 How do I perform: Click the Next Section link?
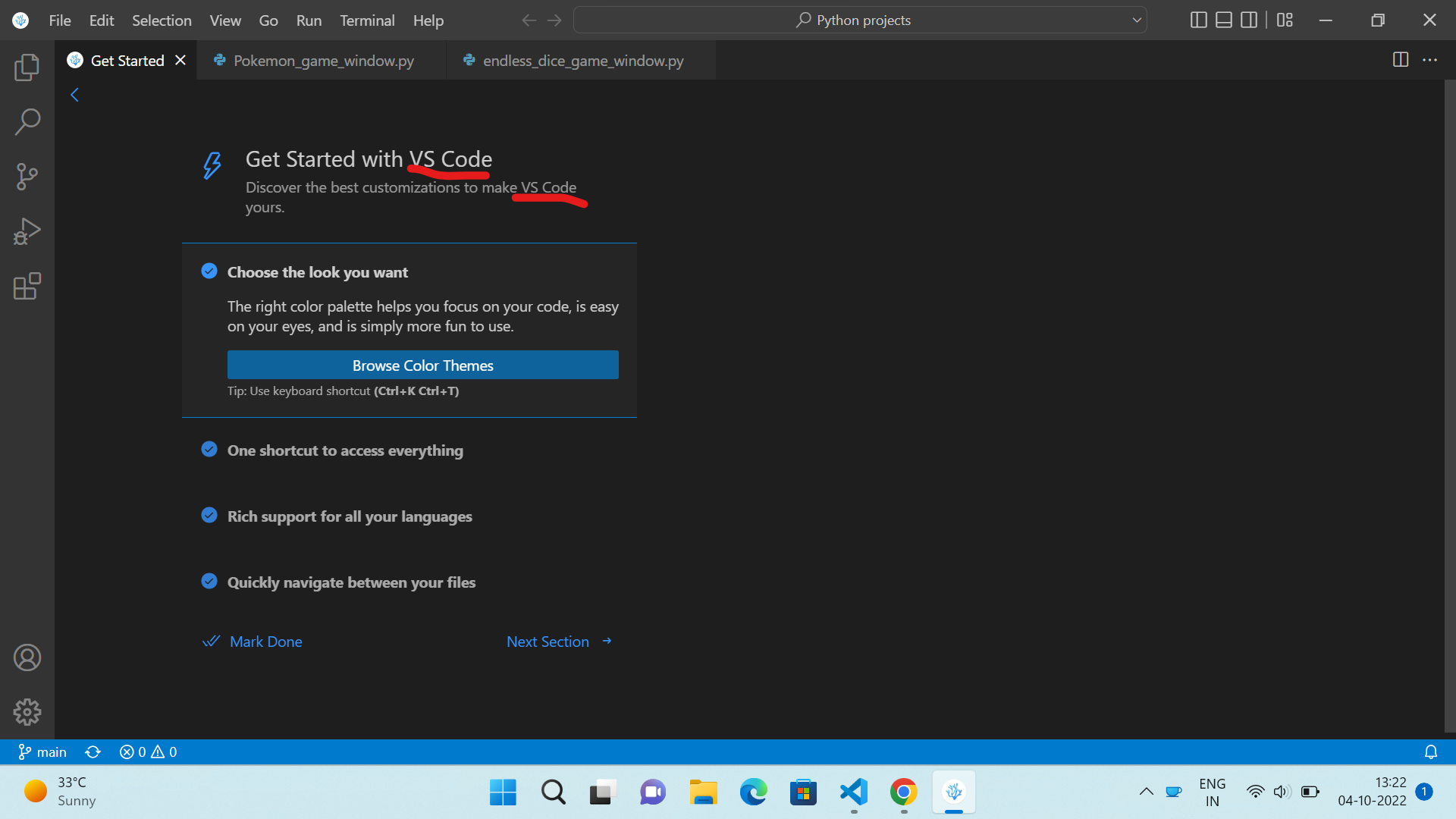560,642
